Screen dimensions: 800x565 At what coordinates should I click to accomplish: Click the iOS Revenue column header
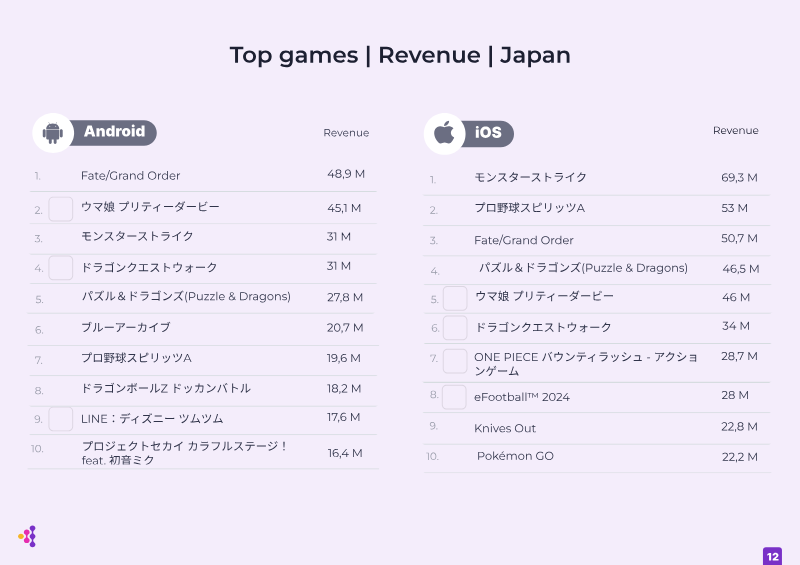pos(735,131)
